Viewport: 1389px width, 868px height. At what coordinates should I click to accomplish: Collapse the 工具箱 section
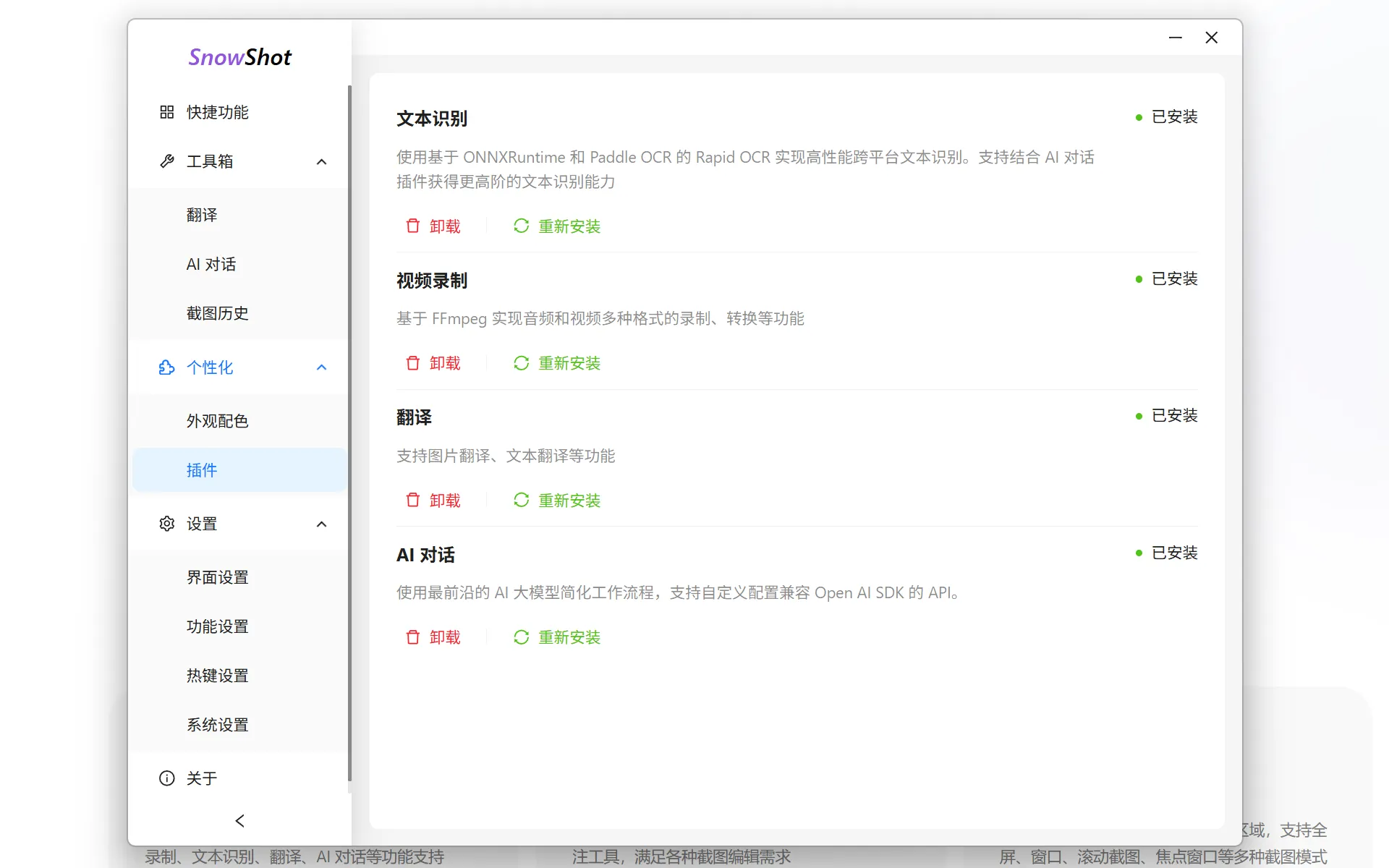coord(321,161)
